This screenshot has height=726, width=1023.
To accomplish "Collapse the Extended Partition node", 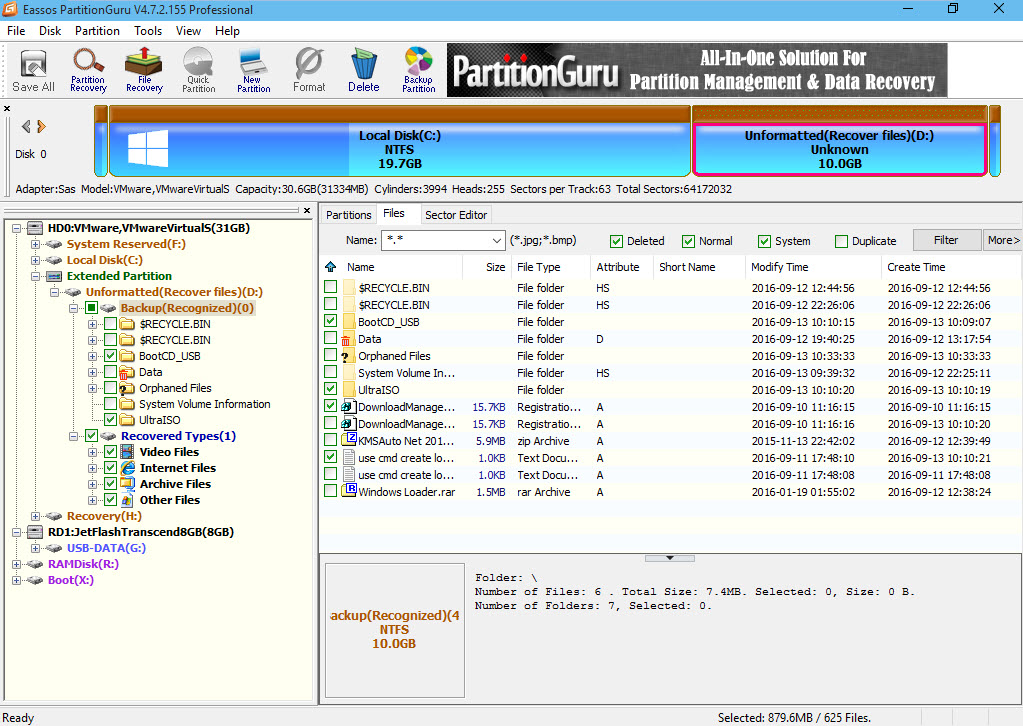I will [x=35, y=276].
